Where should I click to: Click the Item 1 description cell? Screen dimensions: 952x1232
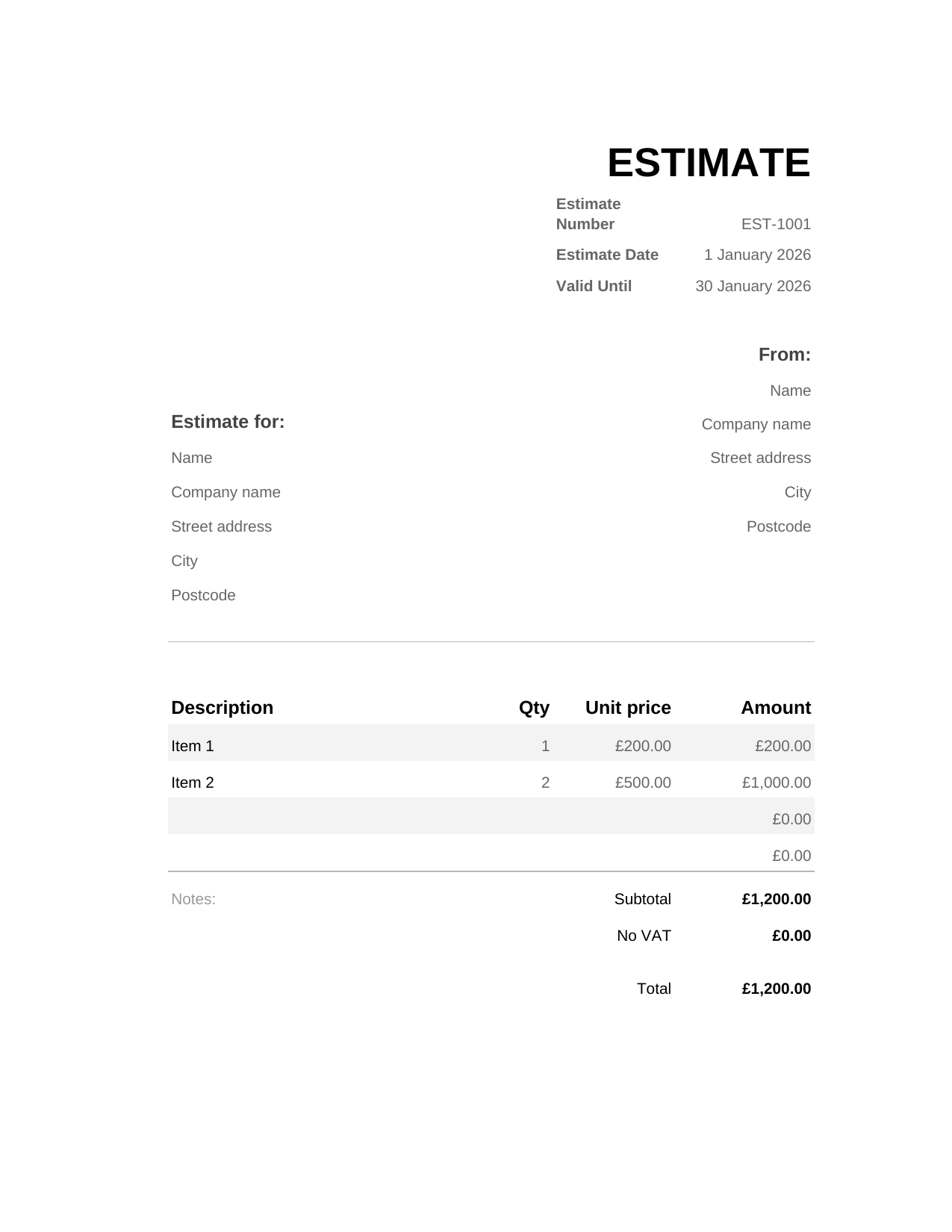[x=192, y=746]
